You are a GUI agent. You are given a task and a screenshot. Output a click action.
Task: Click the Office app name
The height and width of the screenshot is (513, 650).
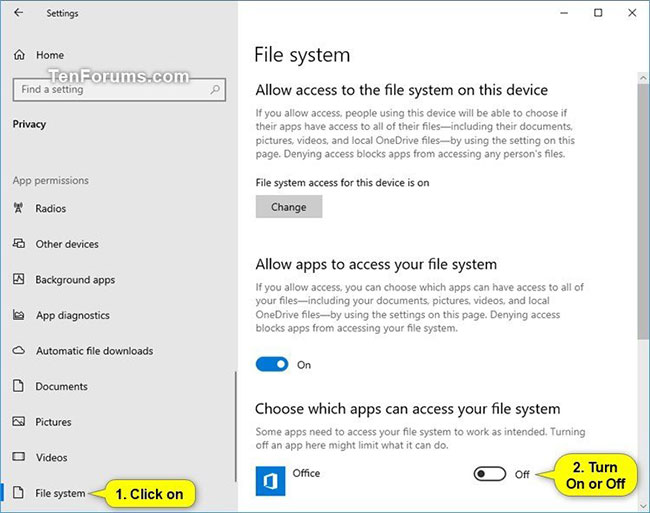tap(306, 473)
